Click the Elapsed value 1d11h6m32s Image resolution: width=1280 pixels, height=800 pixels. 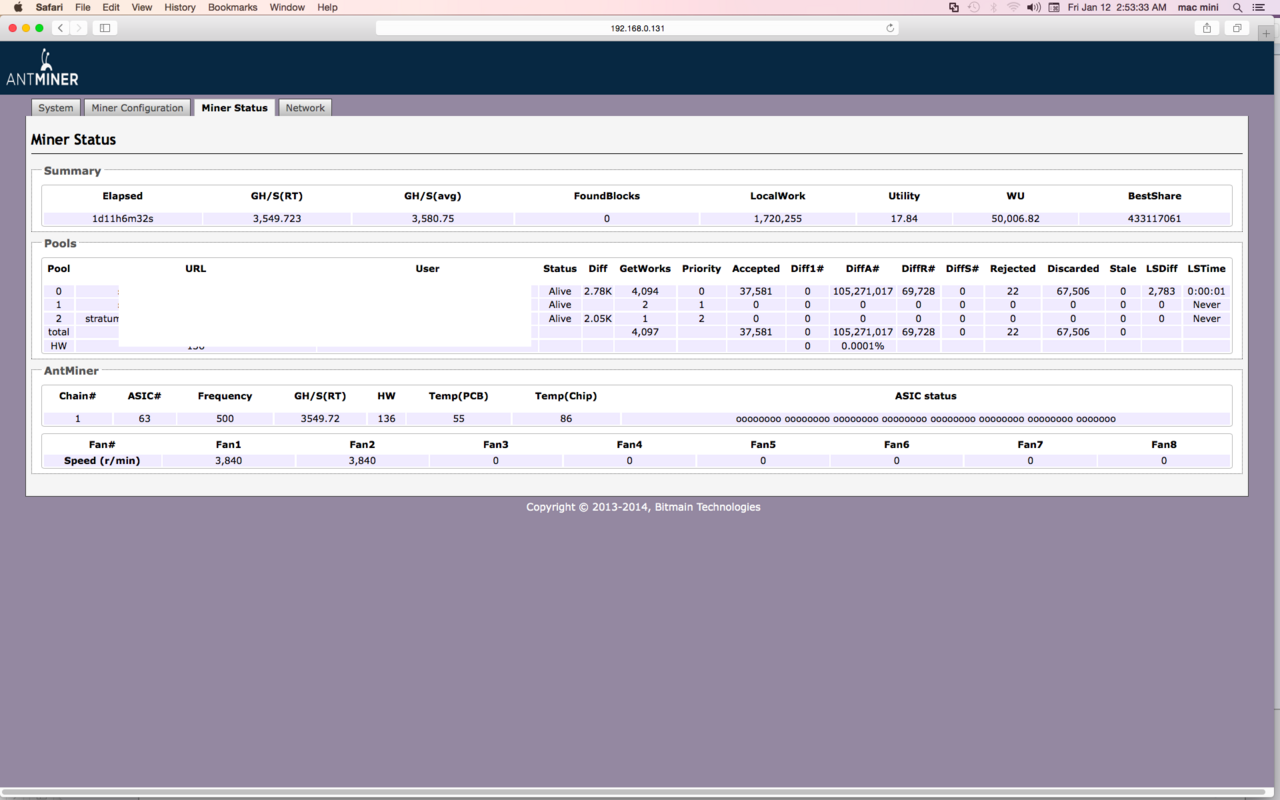pyautogui.click(x=123, y=218)
